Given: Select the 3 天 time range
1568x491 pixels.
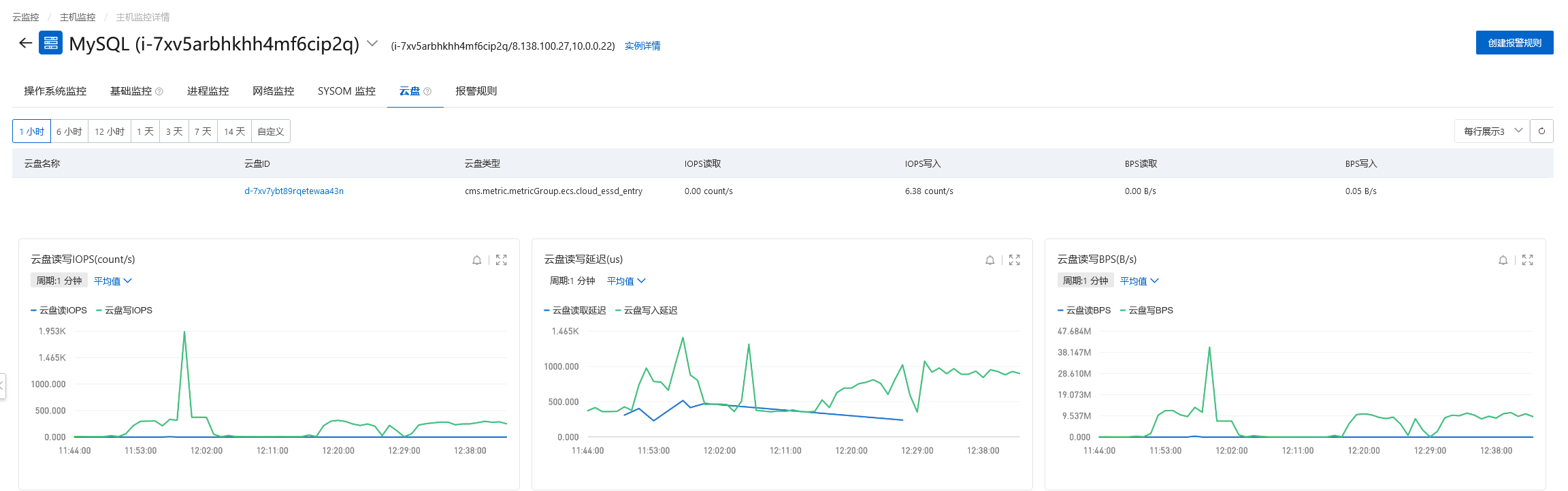Looking at the screenshot, I should pyautogui.click(x=174, y=131).
